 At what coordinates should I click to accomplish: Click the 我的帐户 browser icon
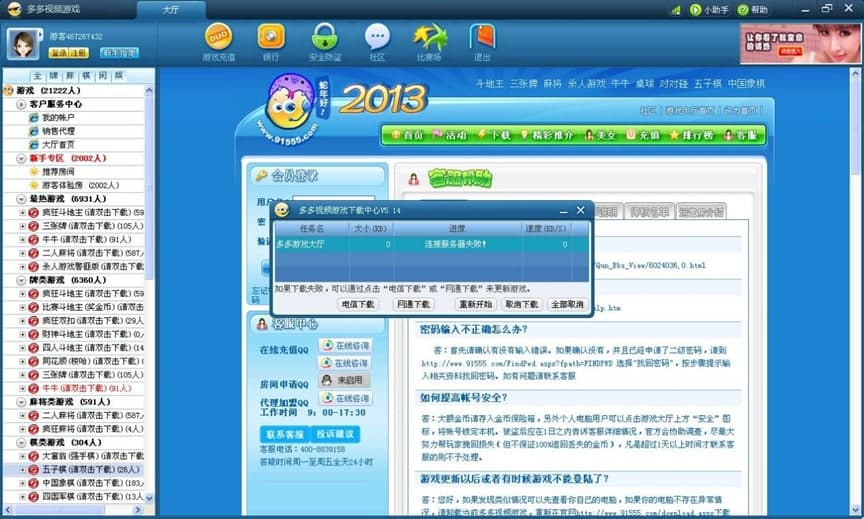(34, 117)
